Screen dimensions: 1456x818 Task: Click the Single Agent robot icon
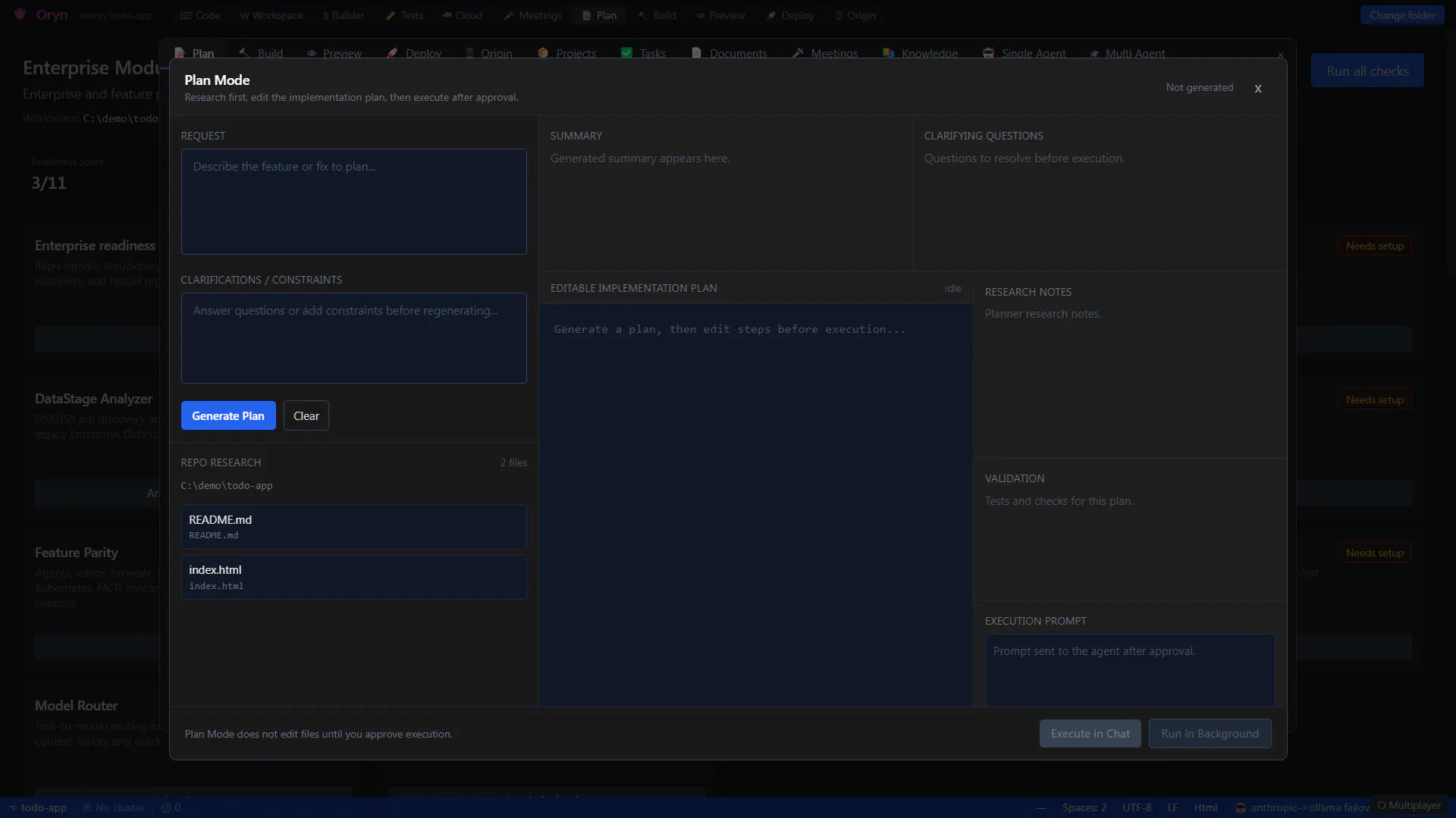(x=989, y=53)
